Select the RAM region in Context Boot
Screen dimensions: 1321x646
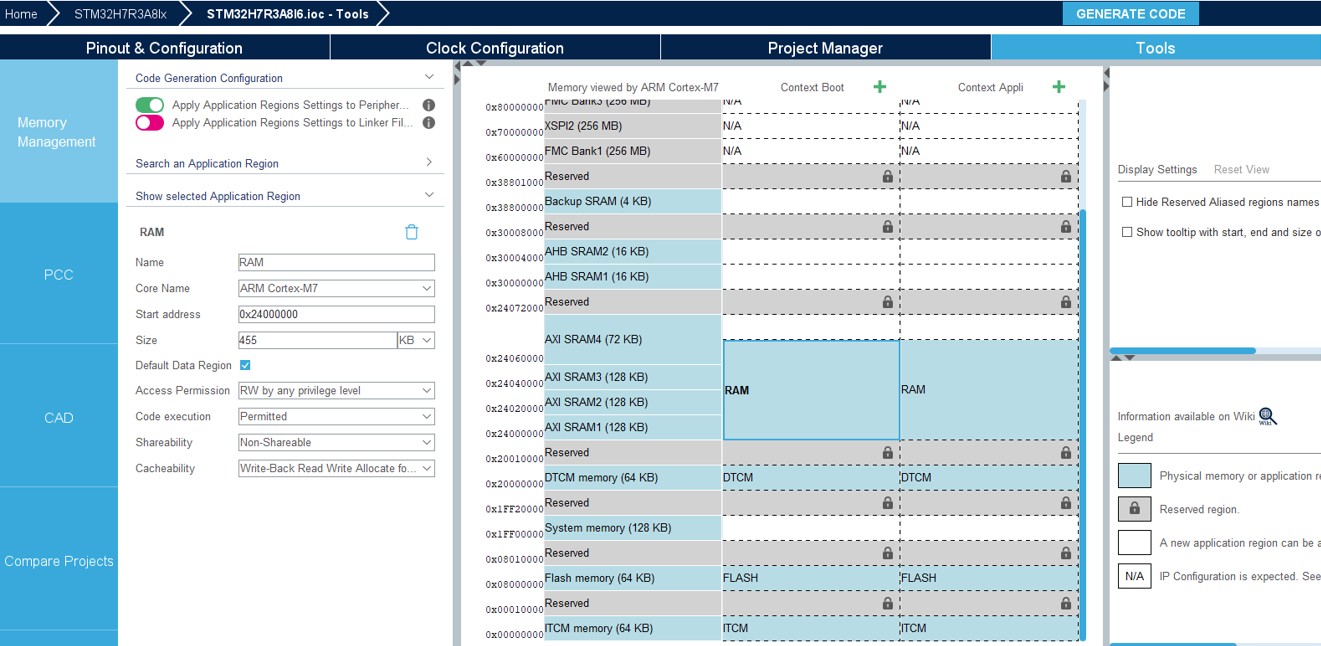coord(811,390)
